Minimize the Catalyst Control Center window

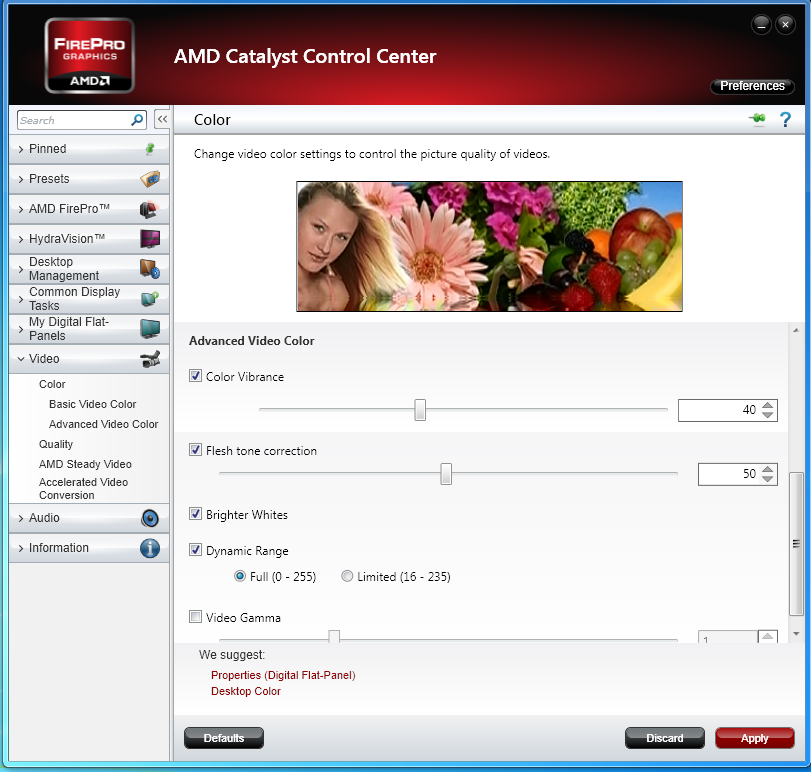(x=761, y=24)
